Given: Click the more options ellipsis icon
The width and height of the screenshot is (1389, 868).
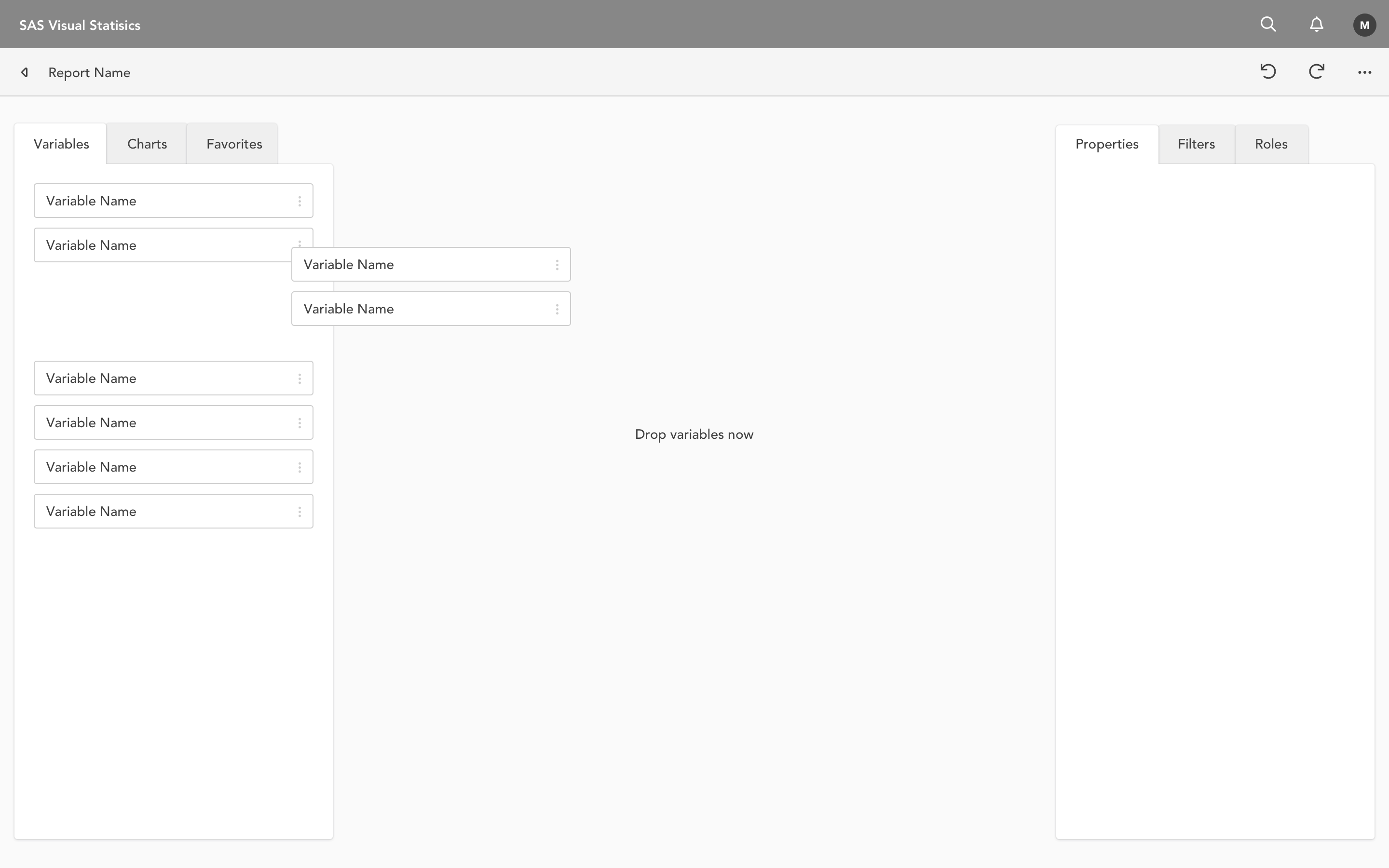Looking at the screenshot, I should (1365, 72).
